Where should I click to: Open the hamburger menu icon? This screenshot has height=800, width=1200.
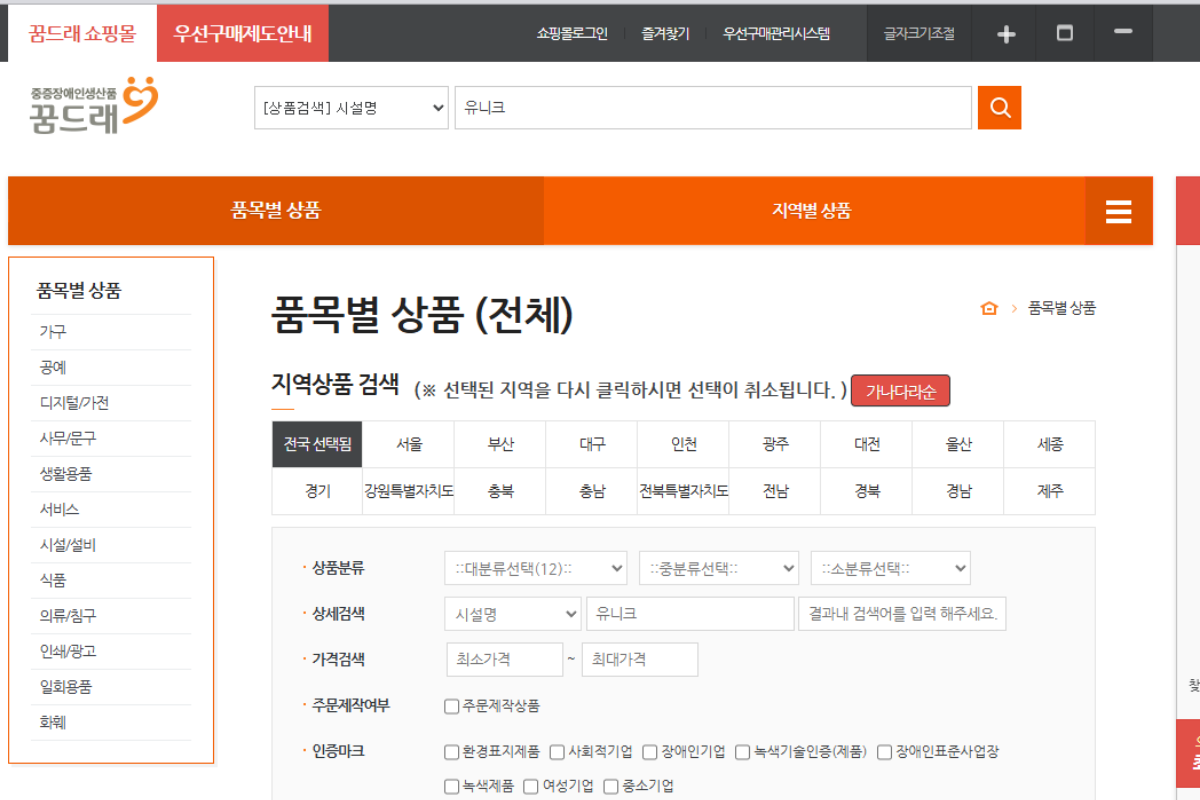click(1118, 211)
